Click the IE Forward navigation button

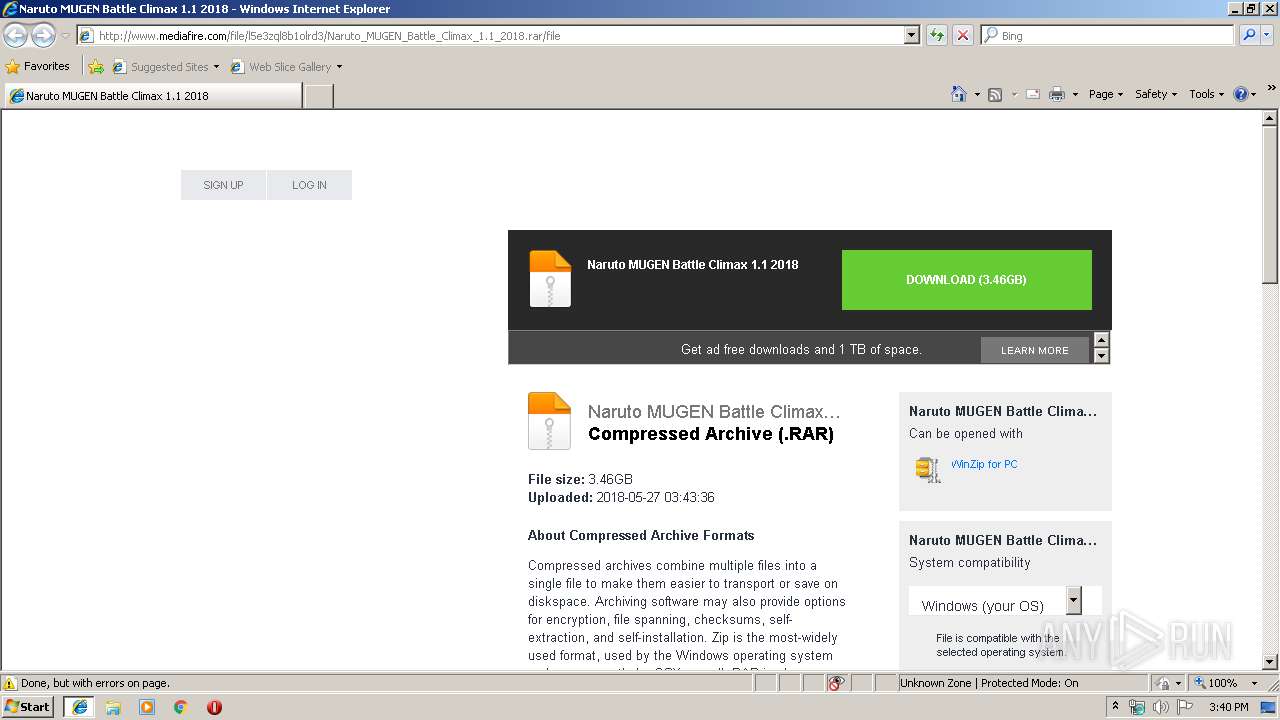click(43, 36)
